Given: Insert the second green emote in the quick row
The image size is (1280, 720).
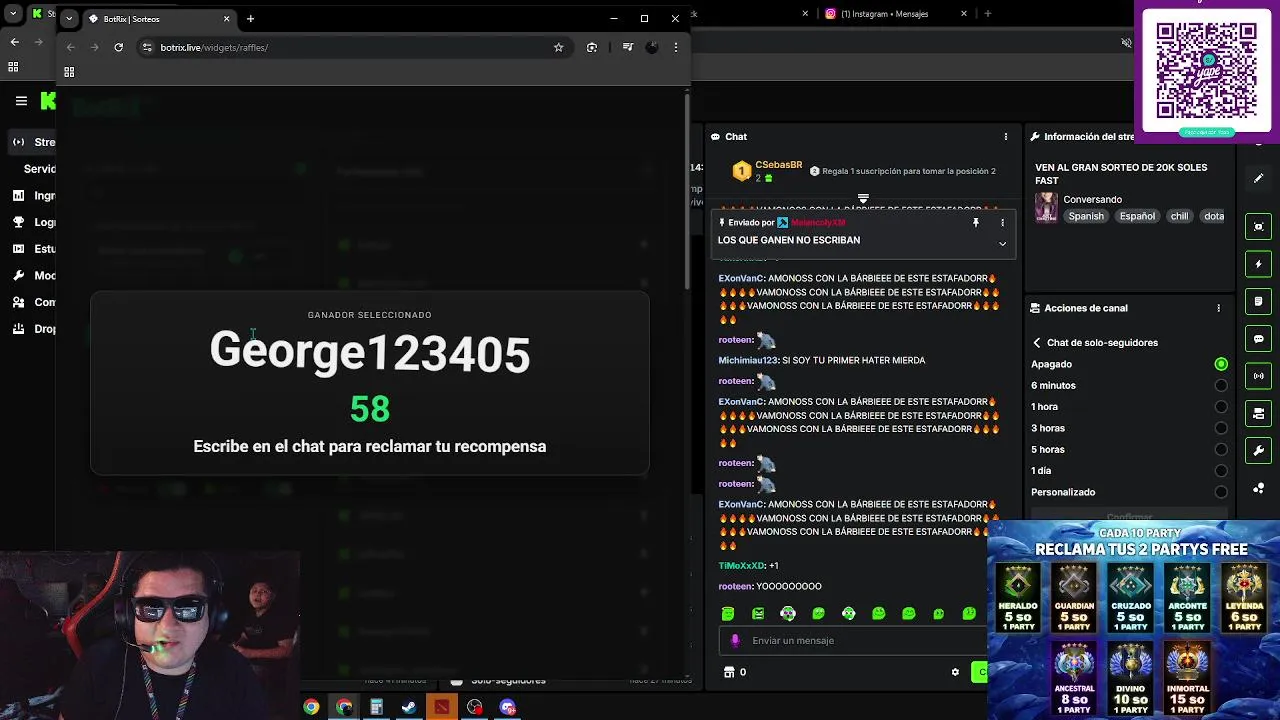Looking at the screenshot, I should tap(758, 613).
